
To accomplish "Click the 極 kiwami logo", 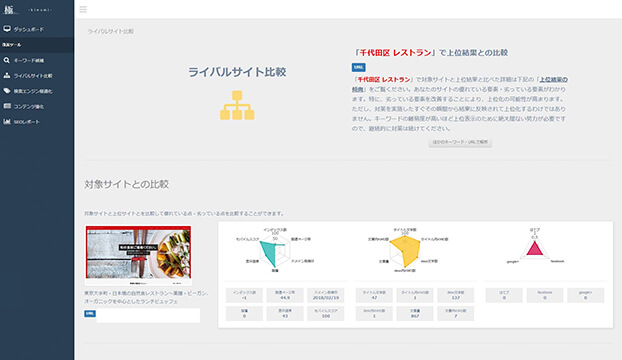I will [27, 10].
